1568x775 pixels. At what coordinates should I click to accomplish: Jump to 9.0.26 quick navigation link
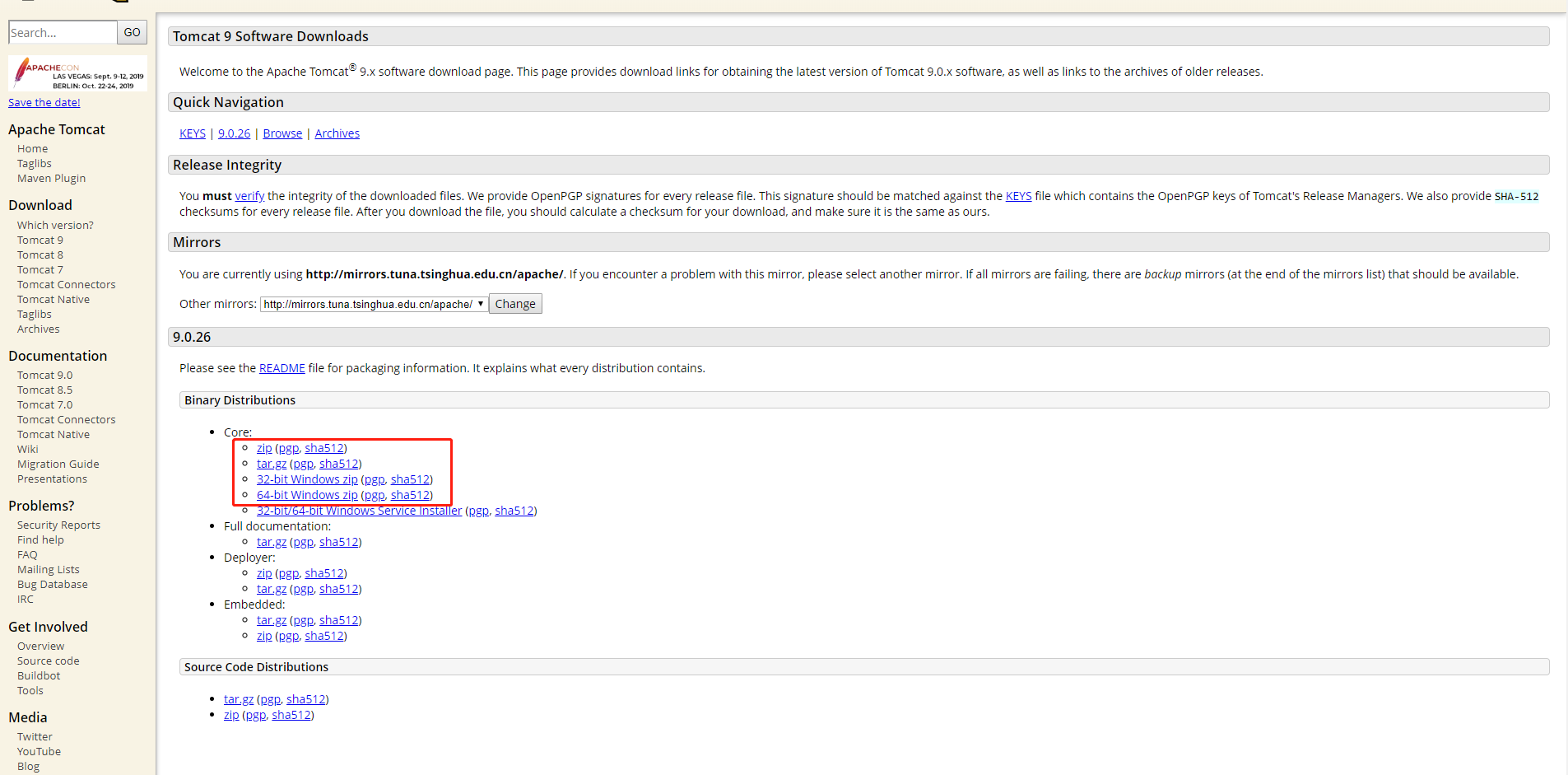234,133
